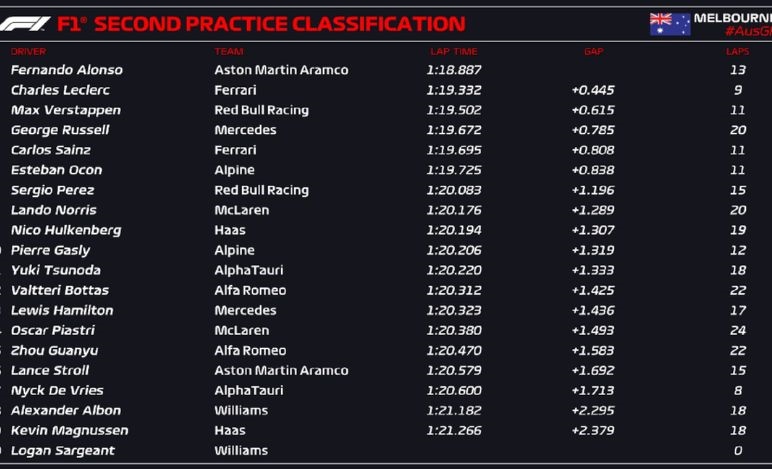
Task: Click the LAPS column header
Action: [737, 52]
